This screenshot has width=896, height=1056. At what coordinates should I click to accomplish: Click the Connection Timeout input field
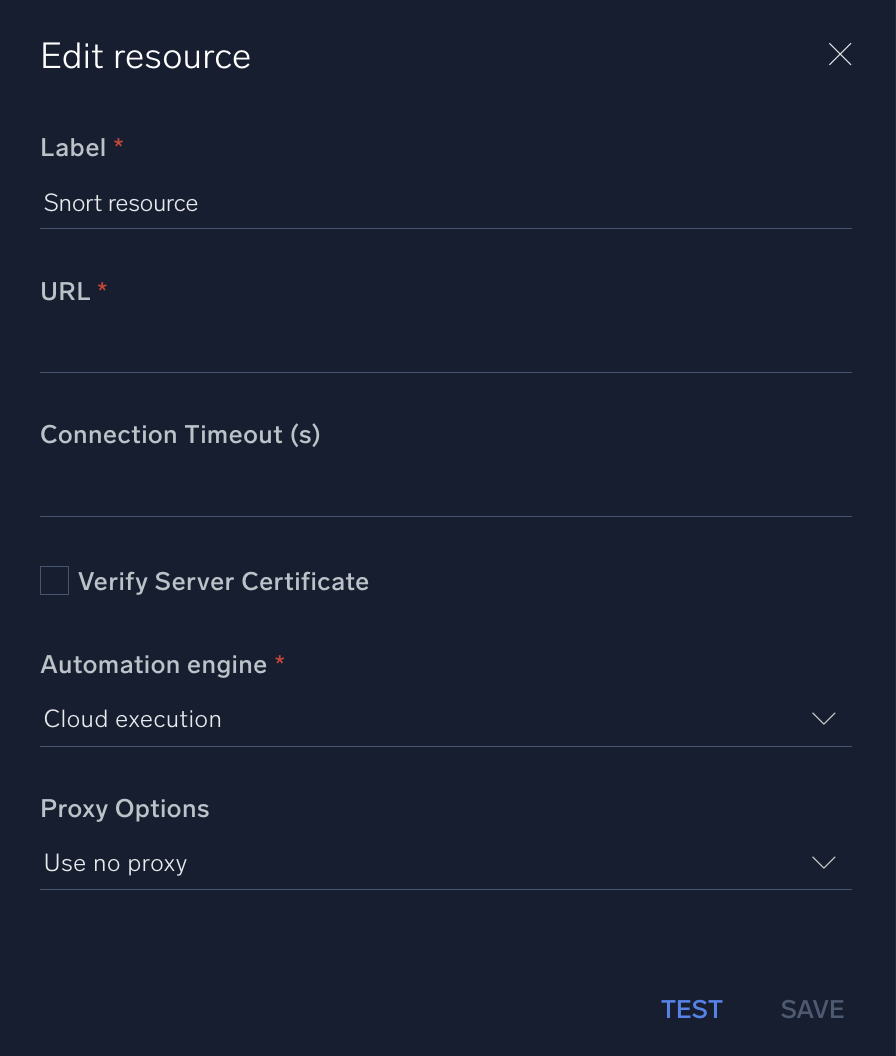click(x=445, y=492)
